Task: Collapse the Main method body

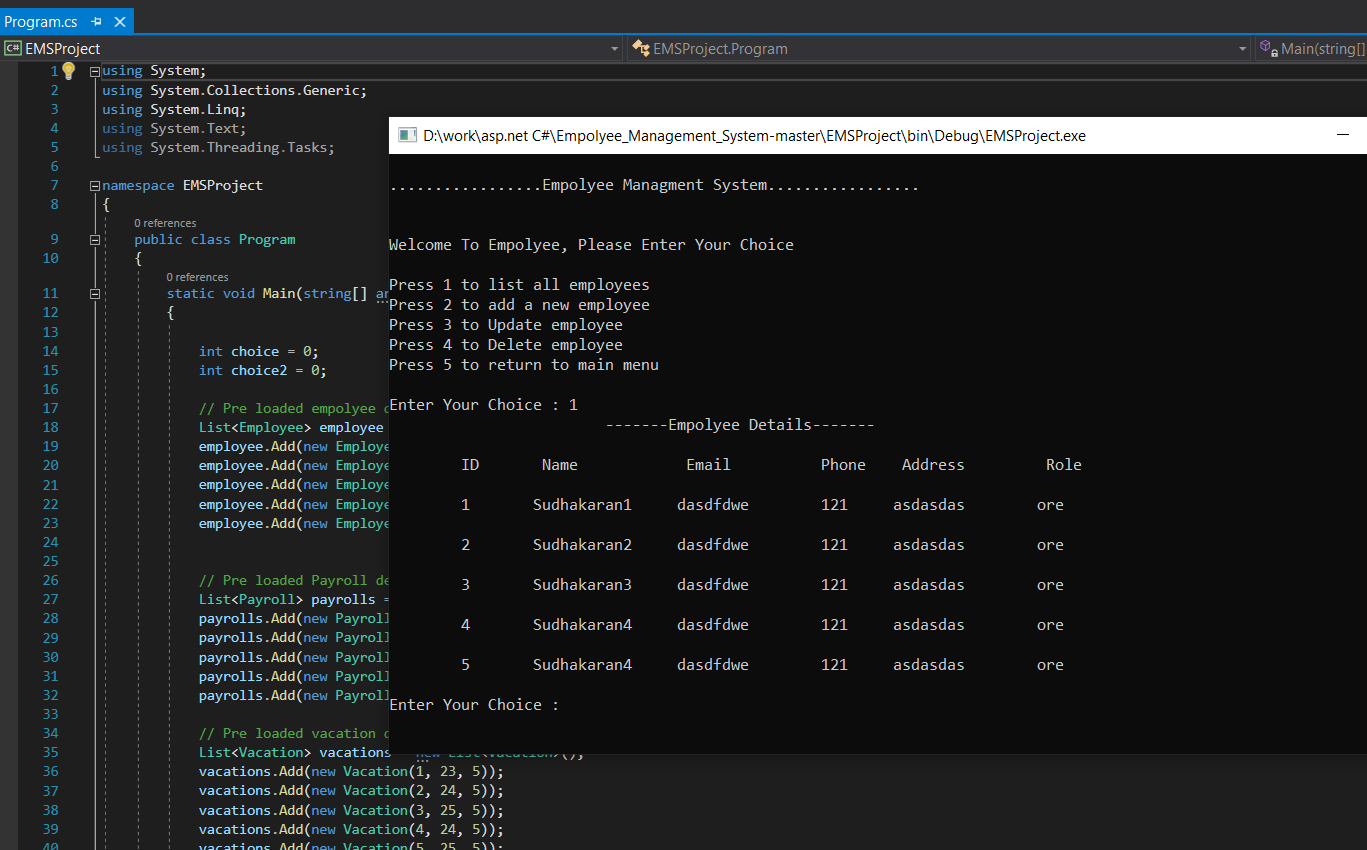Action: point(93,293)
